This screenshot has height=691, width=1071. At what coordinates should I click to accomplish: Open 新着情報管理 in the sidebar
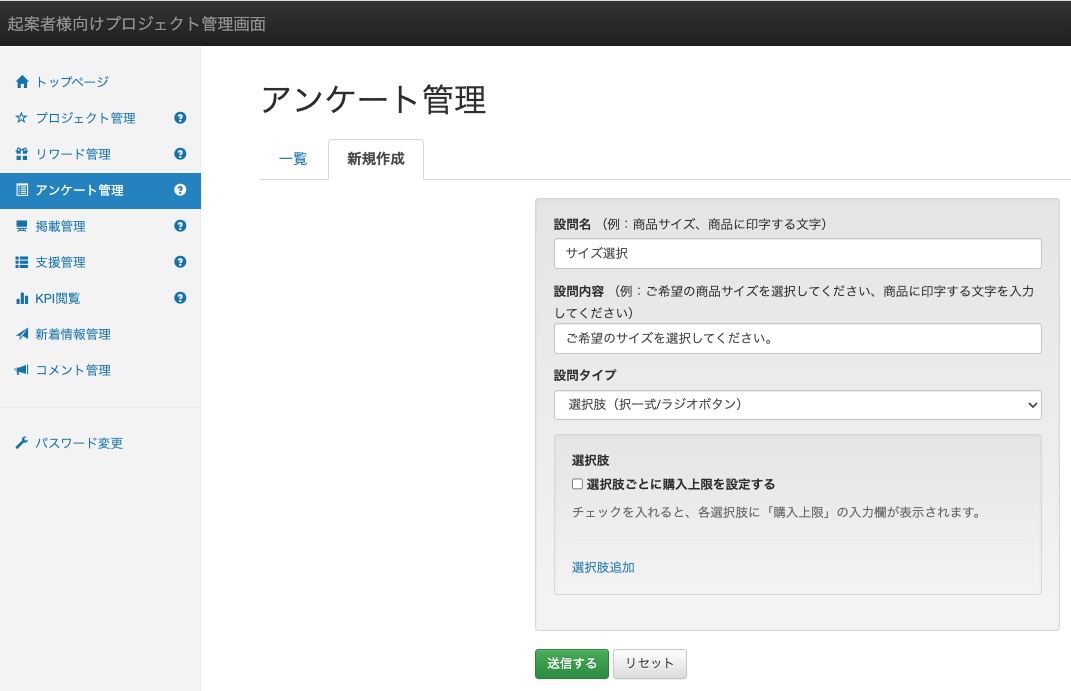73,335
